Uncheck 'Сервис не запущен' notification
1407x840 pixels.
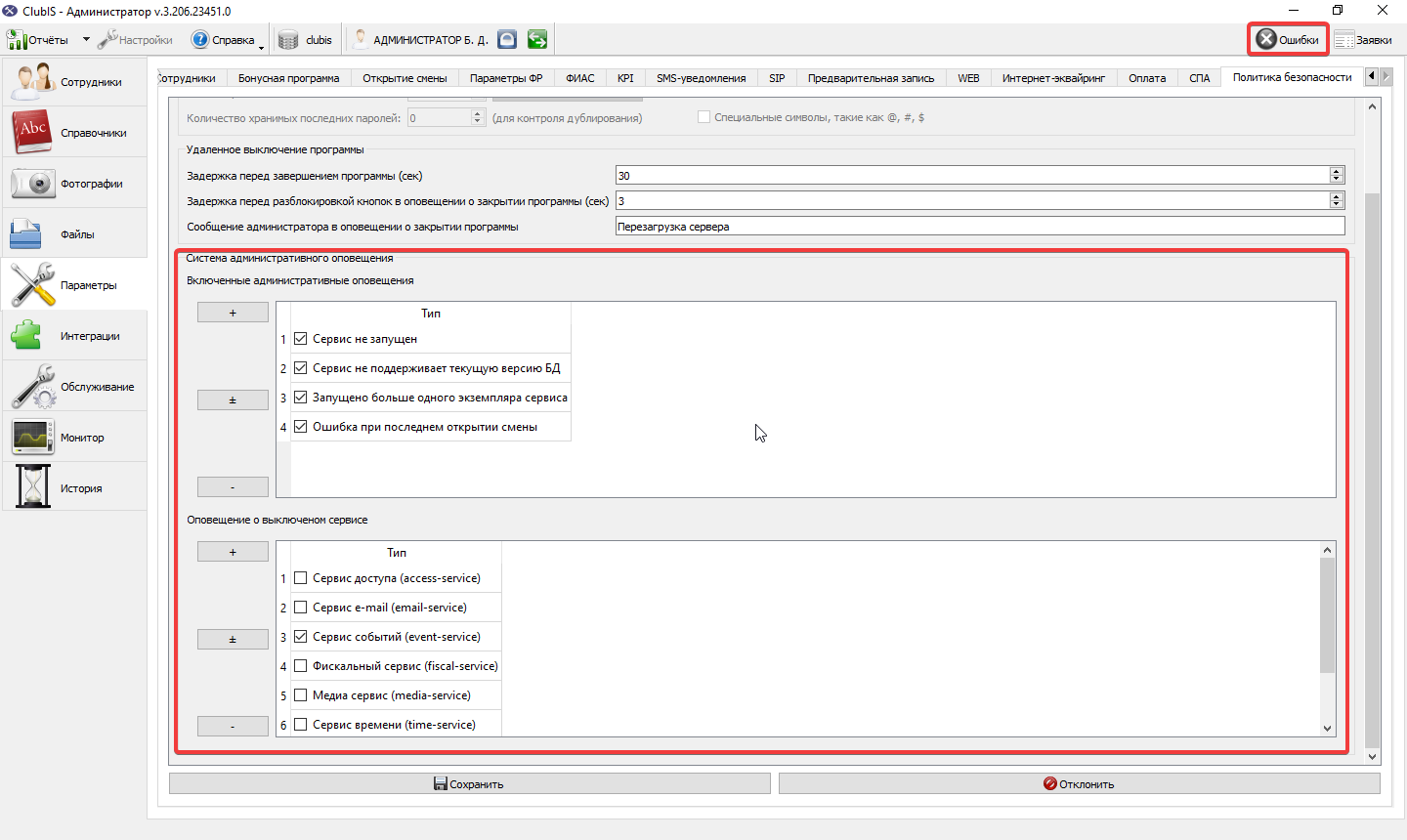(301, 339)
